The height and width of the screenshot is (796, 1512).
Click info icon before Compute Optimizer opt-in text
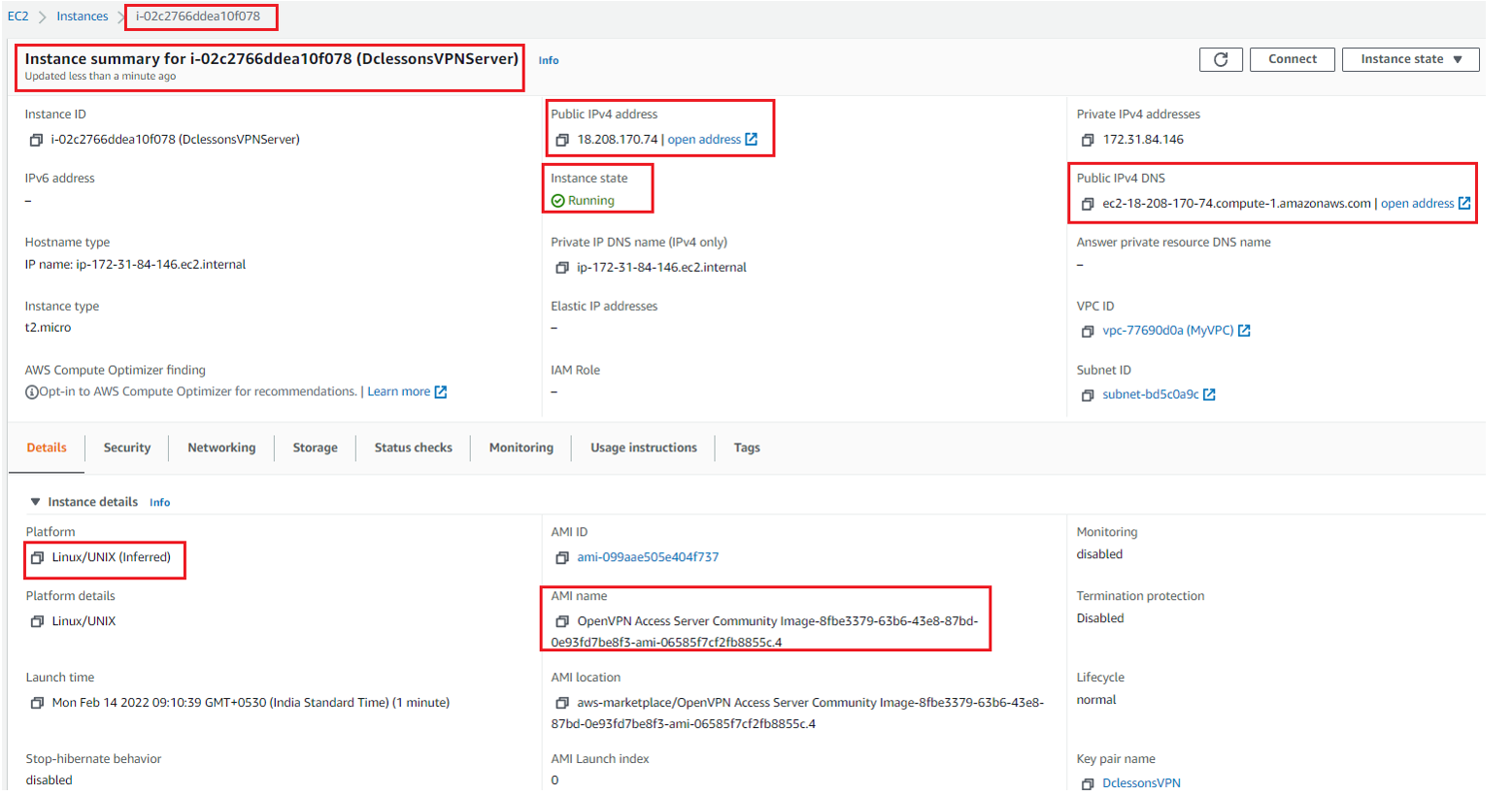coord(32,392)
